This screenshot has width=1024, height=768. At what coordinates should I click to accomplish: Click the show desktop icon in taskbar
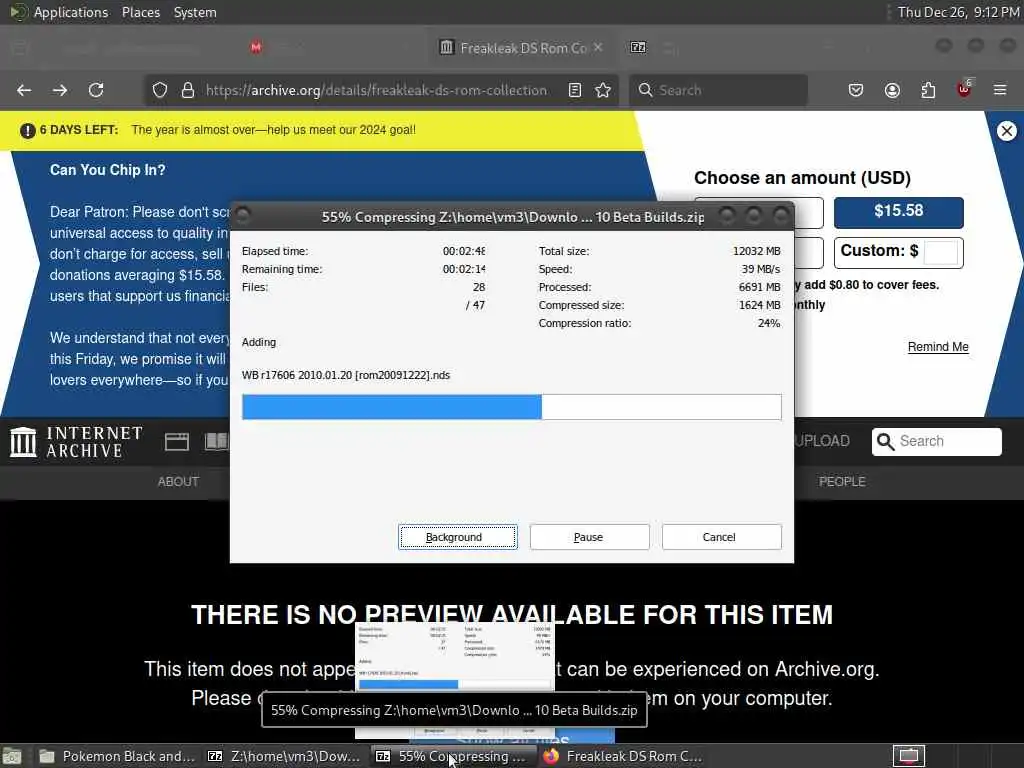[12, 756]
